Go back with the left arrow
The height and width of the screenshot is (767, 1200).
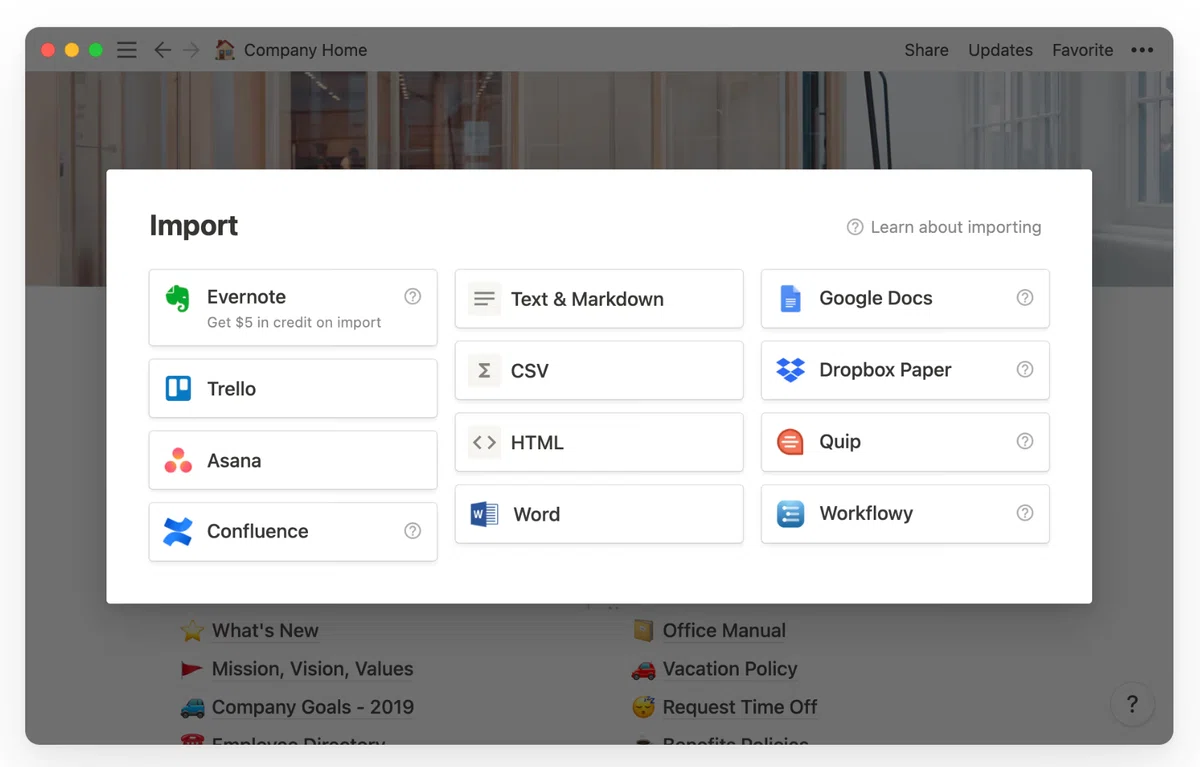click(x=162, y=50)
